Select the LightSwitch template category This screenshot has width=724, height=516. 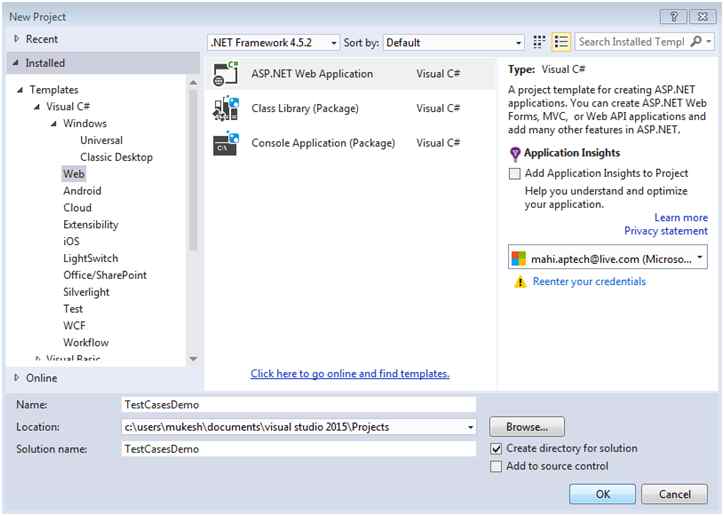pyautogui.click(x=90, y=258)
